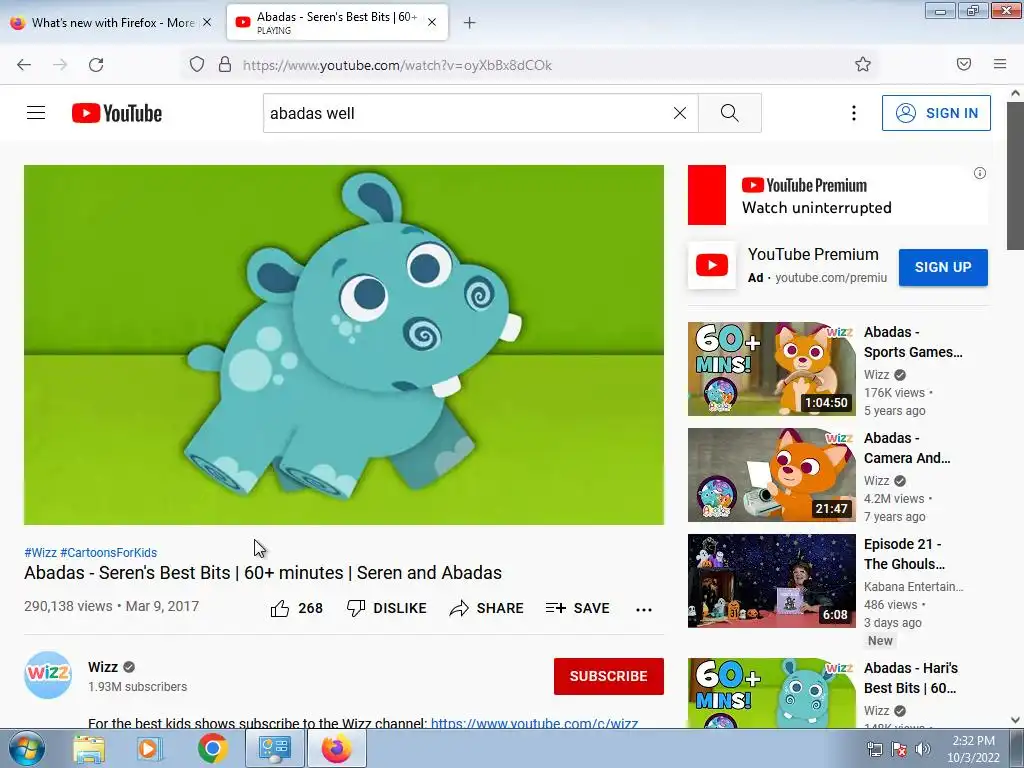Click the DISLIKE thumbs down button
1024x768 pixels.
click(387, 608)
